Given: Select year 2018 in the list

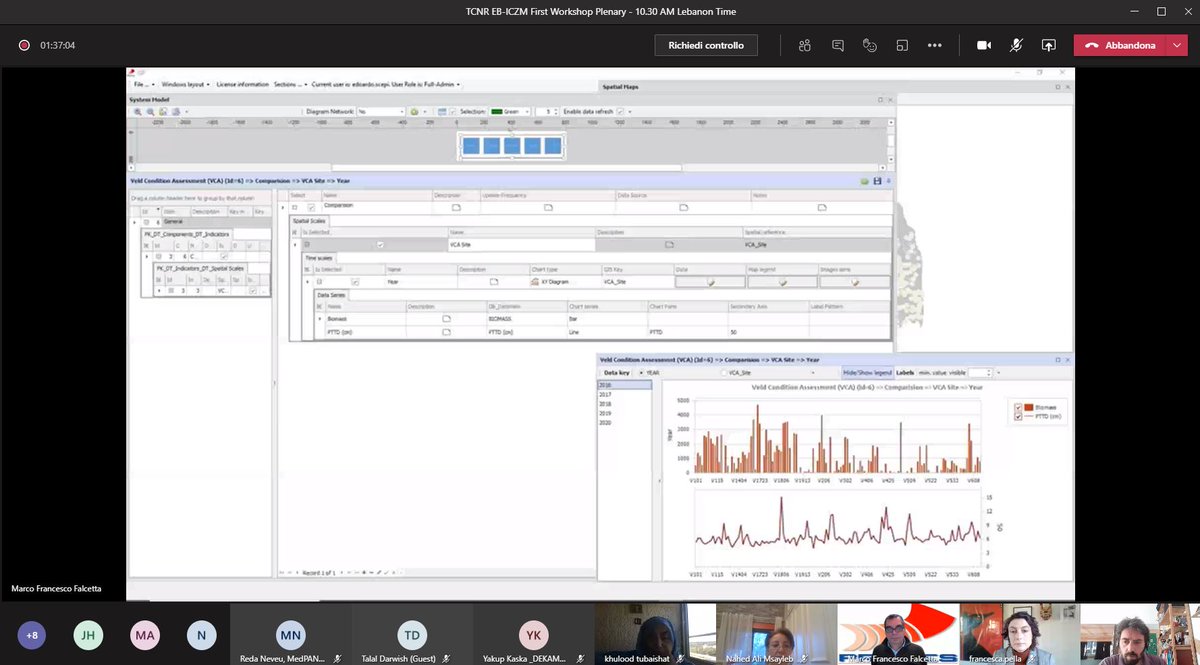Looking at the screenshot, I should [x=626, y=403].
